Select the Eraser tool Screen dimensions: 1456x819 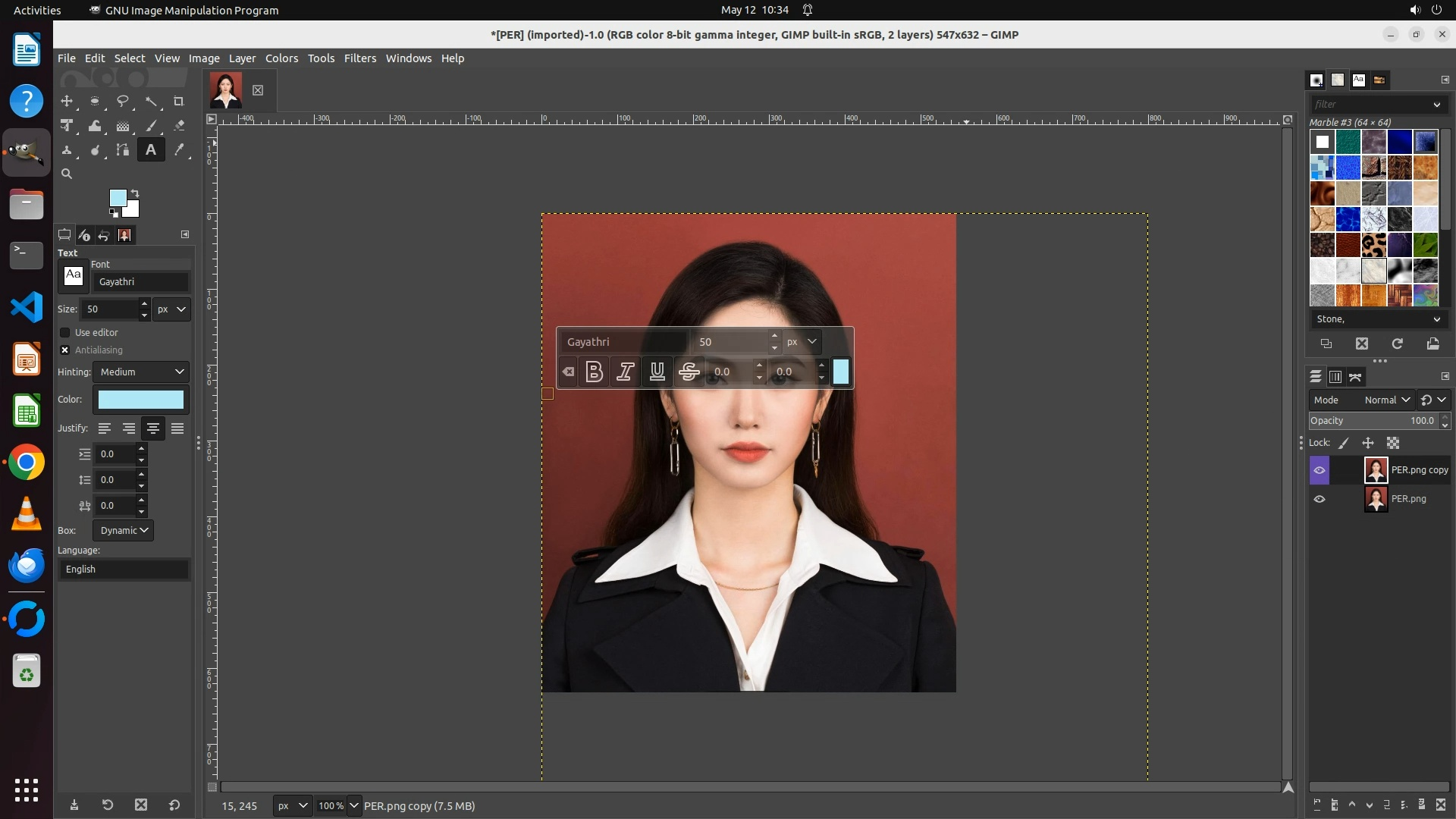point(179,126)
